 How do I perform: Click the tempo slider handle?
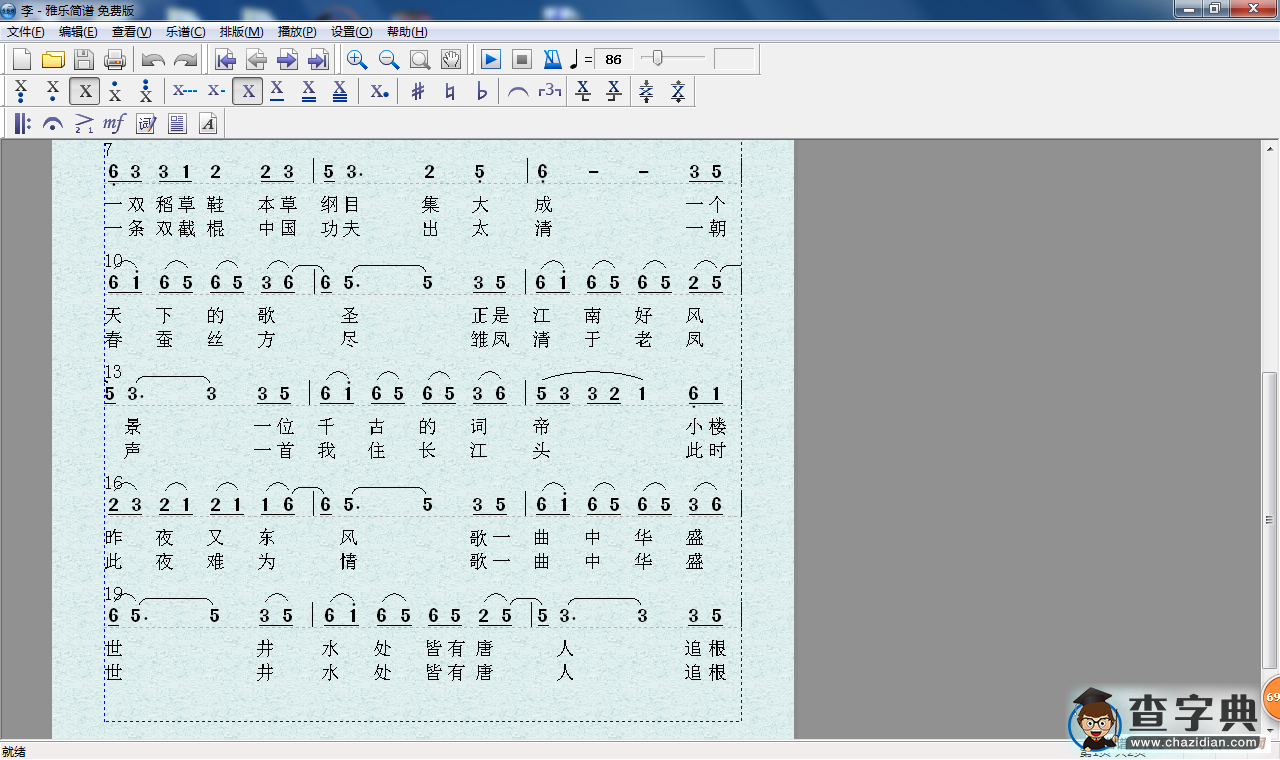click(x=657, y=59)
